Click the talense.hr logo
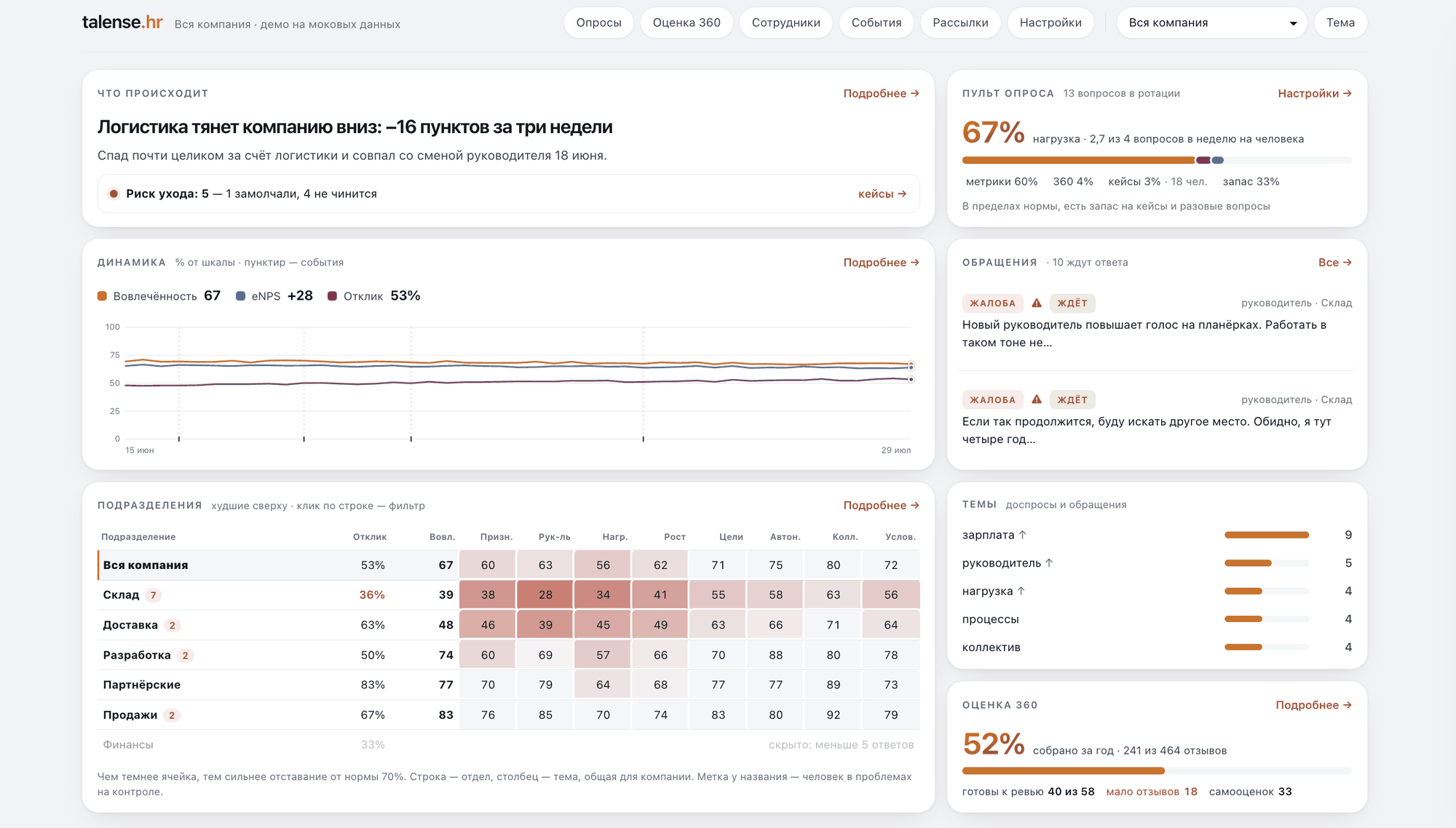The height and width of the screenshot is (828, 1456). point(122,23)
